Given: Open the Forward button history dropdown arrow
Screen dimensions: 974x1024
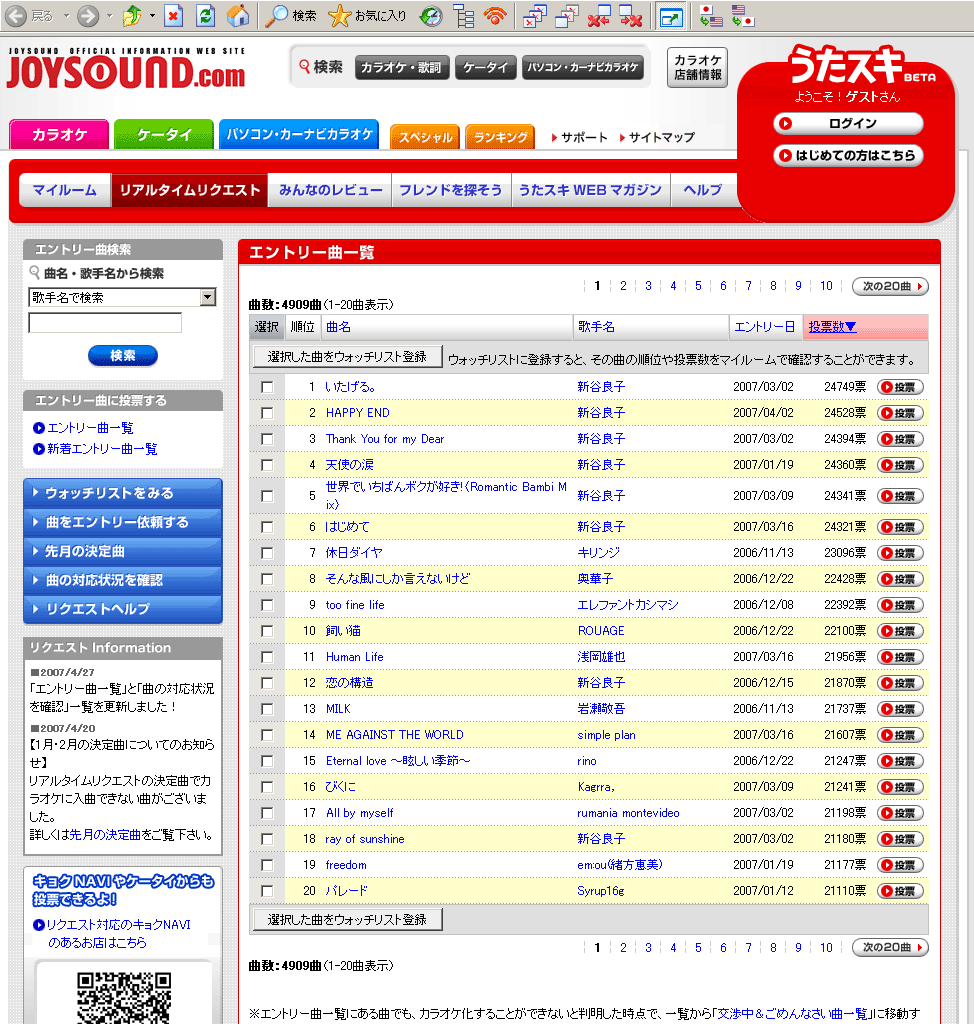Looking at the screenshot, I should (109, 16).
